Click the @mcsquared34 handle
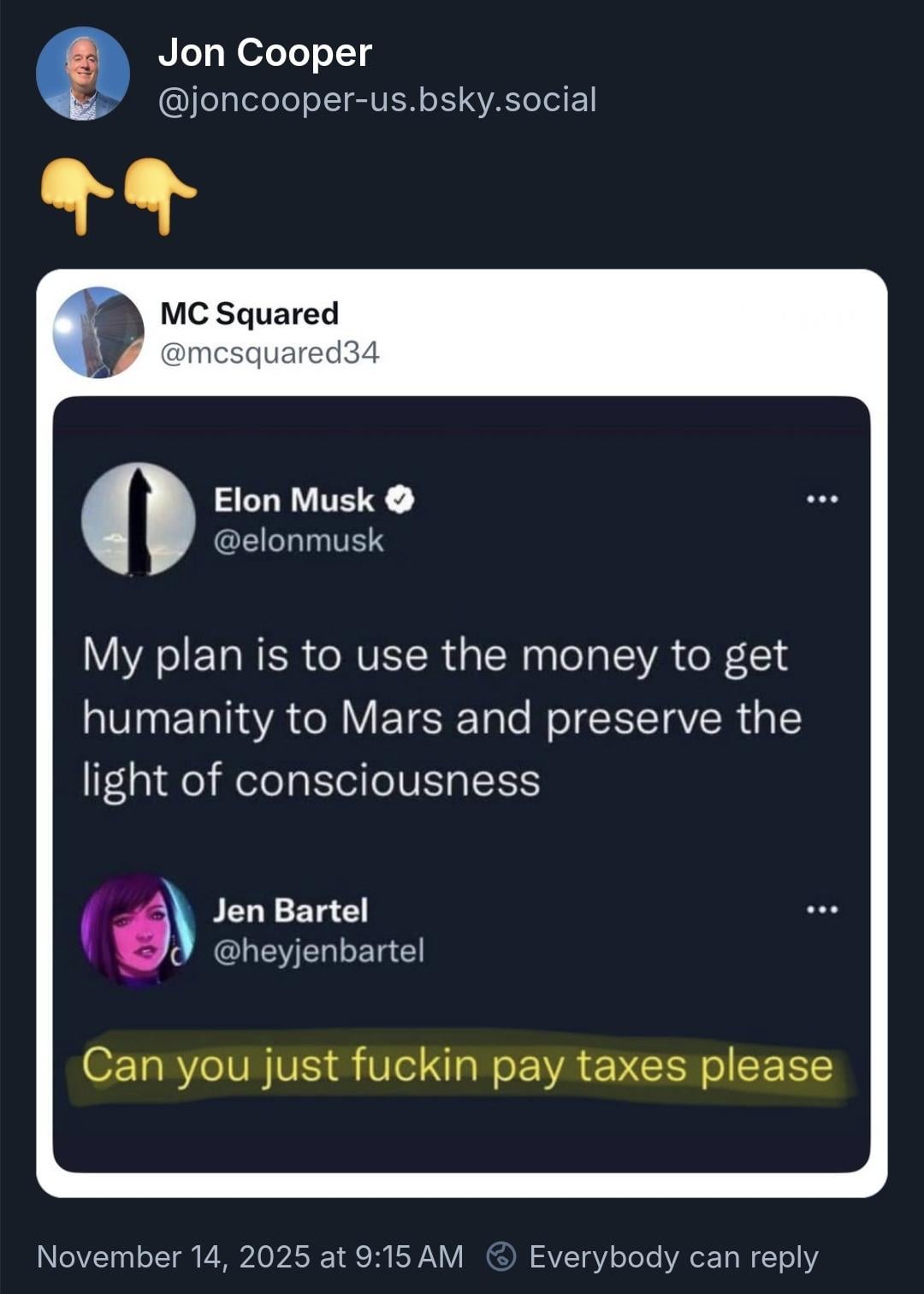The image size is (924, 1294). coord(269,353)
